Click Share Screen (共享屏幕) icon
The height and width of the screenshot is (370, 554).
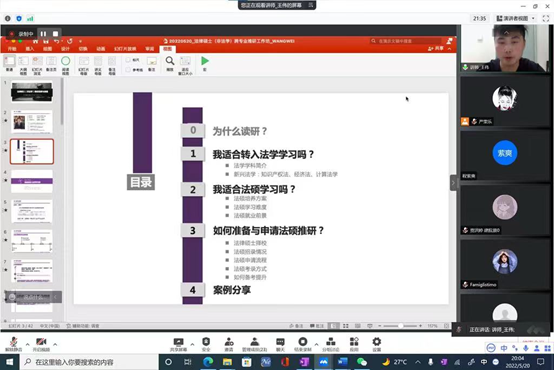178,345
